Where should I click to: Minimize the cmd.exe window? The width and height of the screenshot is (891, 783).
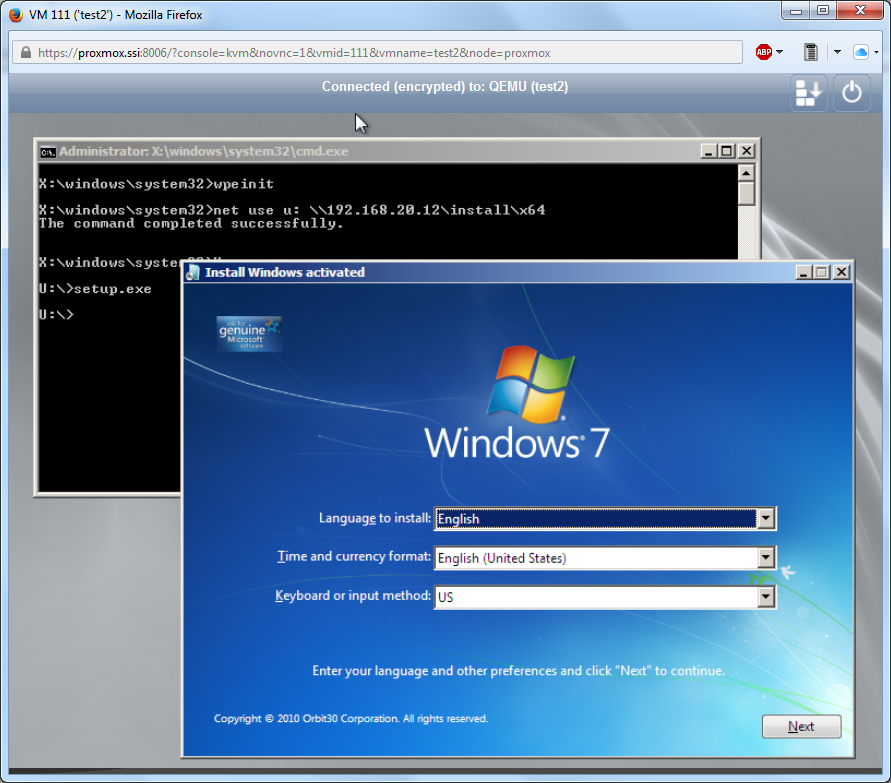tap(708, 151)
